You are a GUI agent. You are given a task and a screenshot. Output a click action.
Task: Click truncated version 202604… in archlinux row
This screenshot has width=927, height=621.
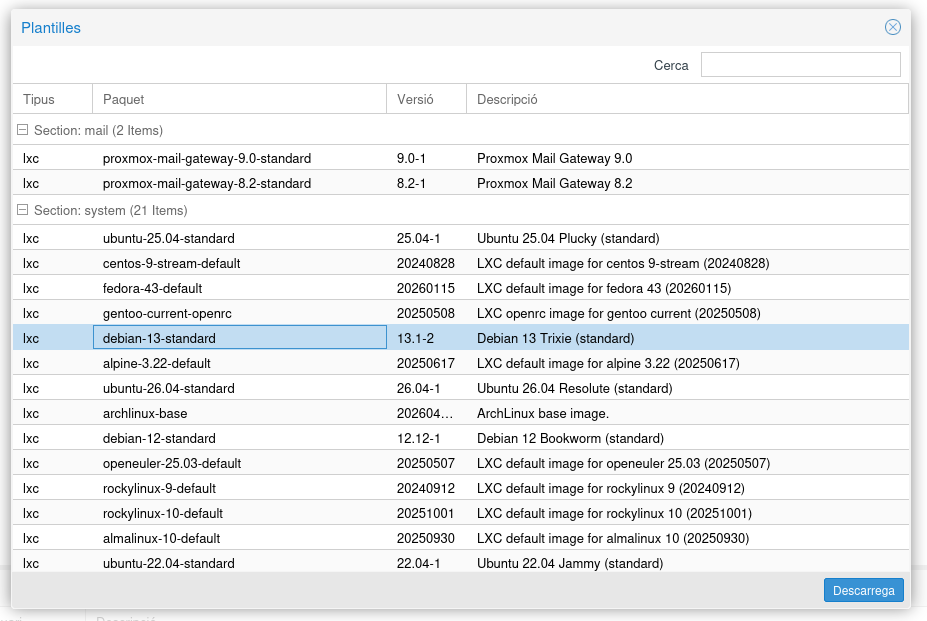425,413
